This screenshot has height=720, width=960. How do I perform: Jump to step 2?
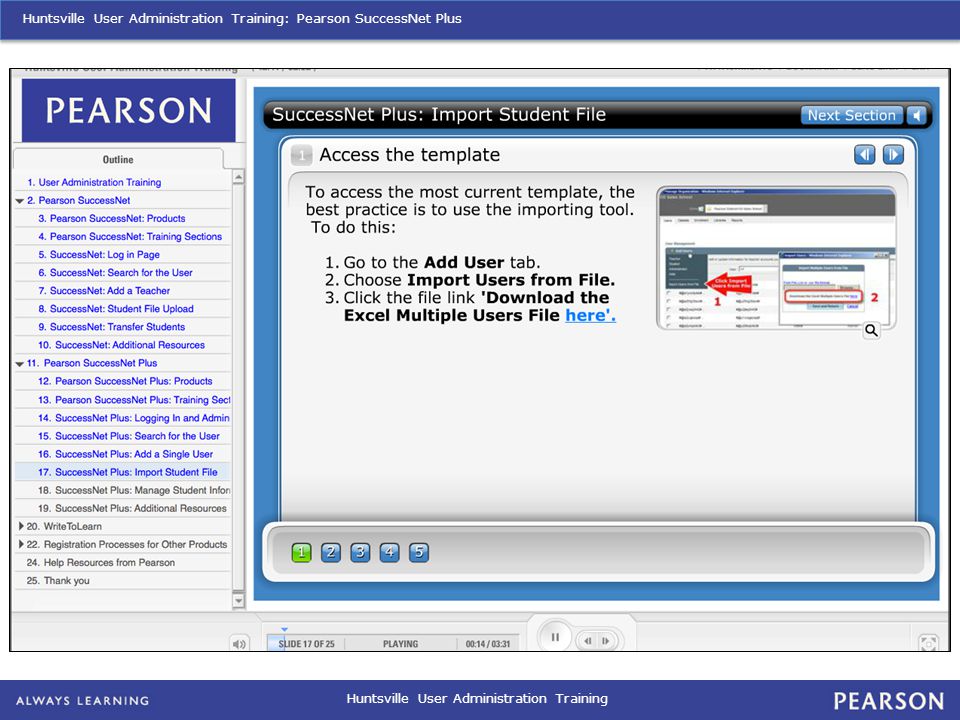pos(331,552)
